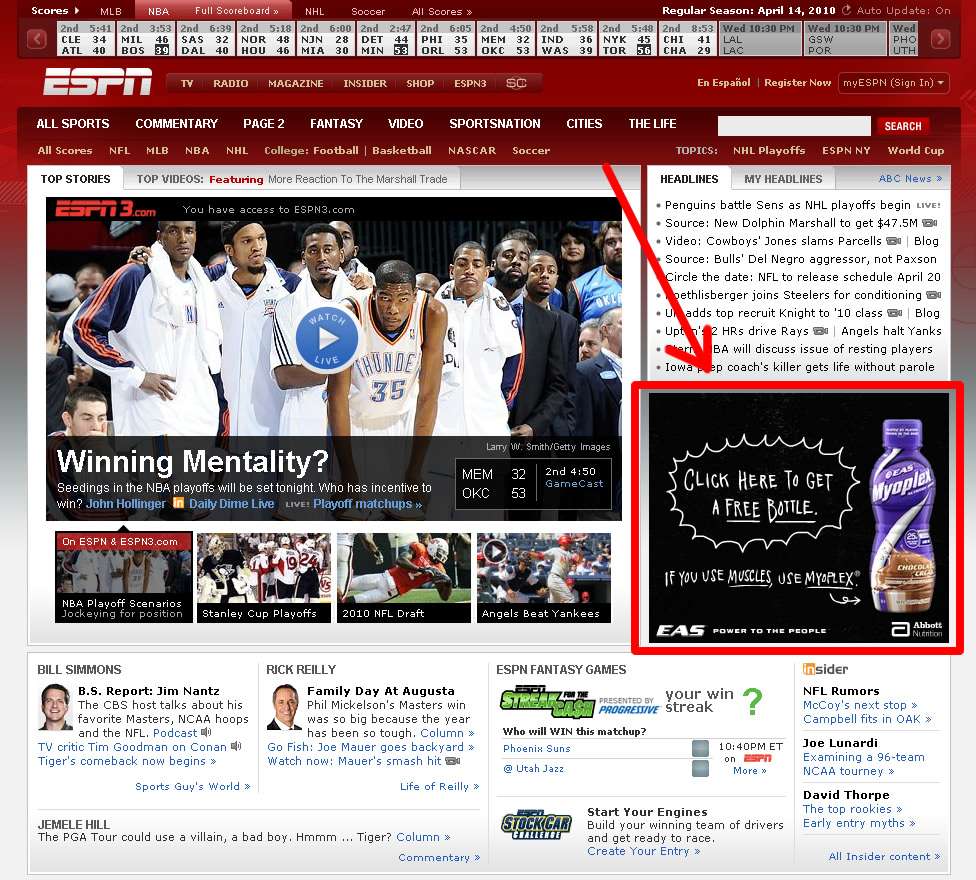Open the SC SportsCenter icon
This screenshot has height=880, width=976.
tap(516, 83)
